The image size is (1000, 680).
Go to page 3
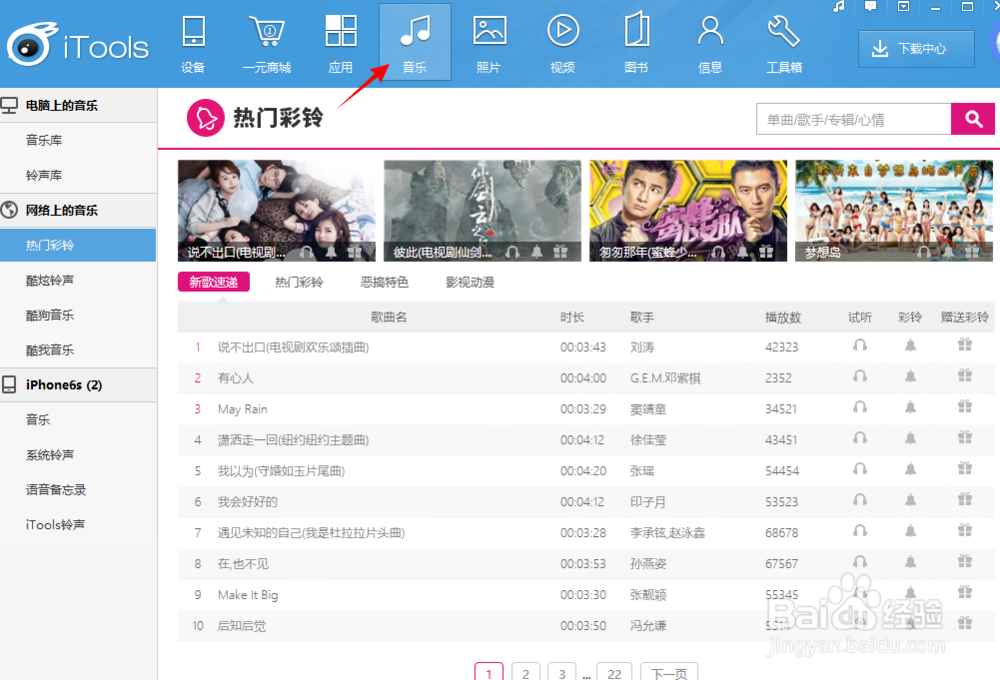click(x=562, y=672)
